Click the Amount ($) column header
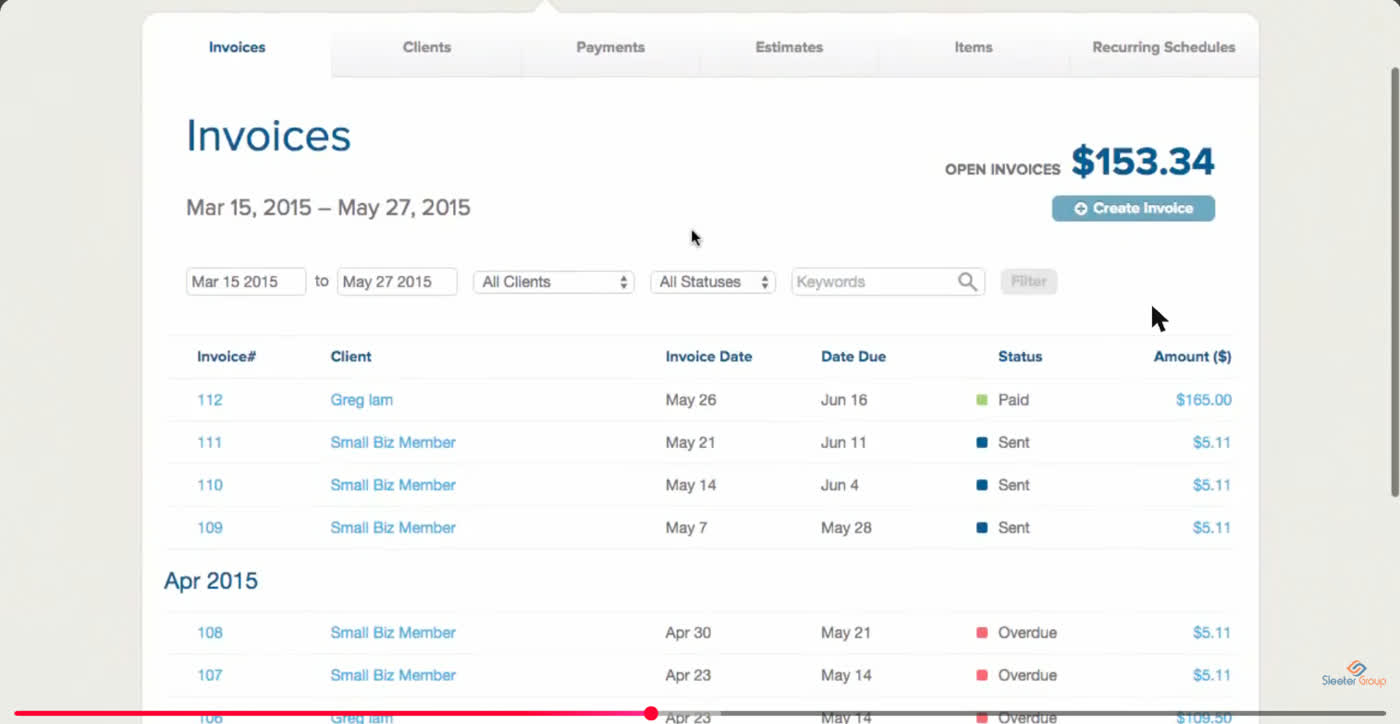Image resolution: width=1400 pixels, height=724 pixels. coord(1192,356)
